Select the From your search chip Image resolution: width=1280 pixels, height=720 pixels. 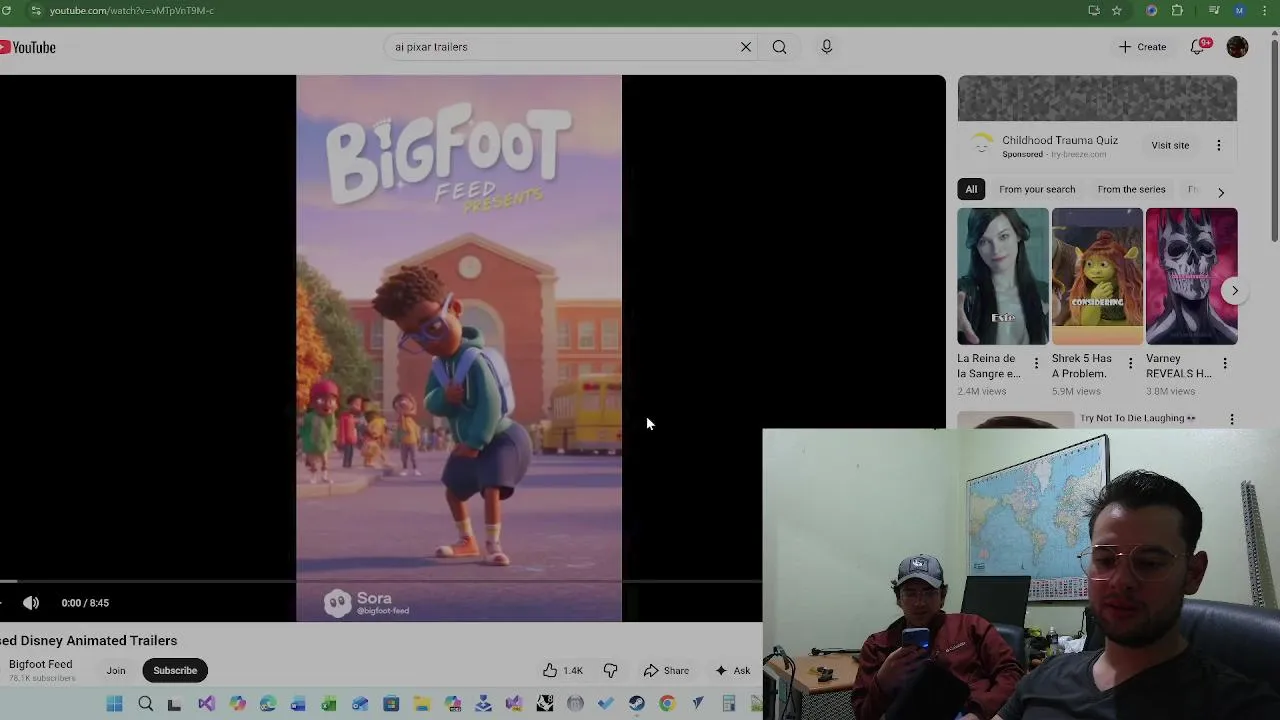[x=1037, y=189]
